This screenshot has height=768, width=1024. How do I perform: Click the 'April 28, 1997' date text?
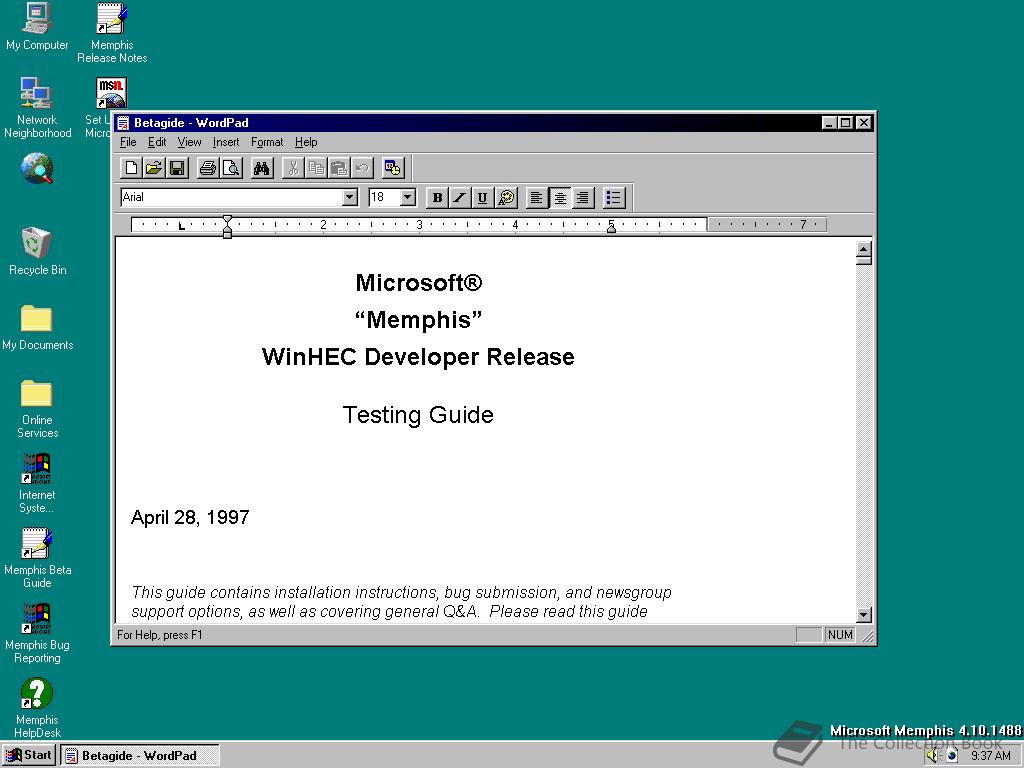(190, 517)
